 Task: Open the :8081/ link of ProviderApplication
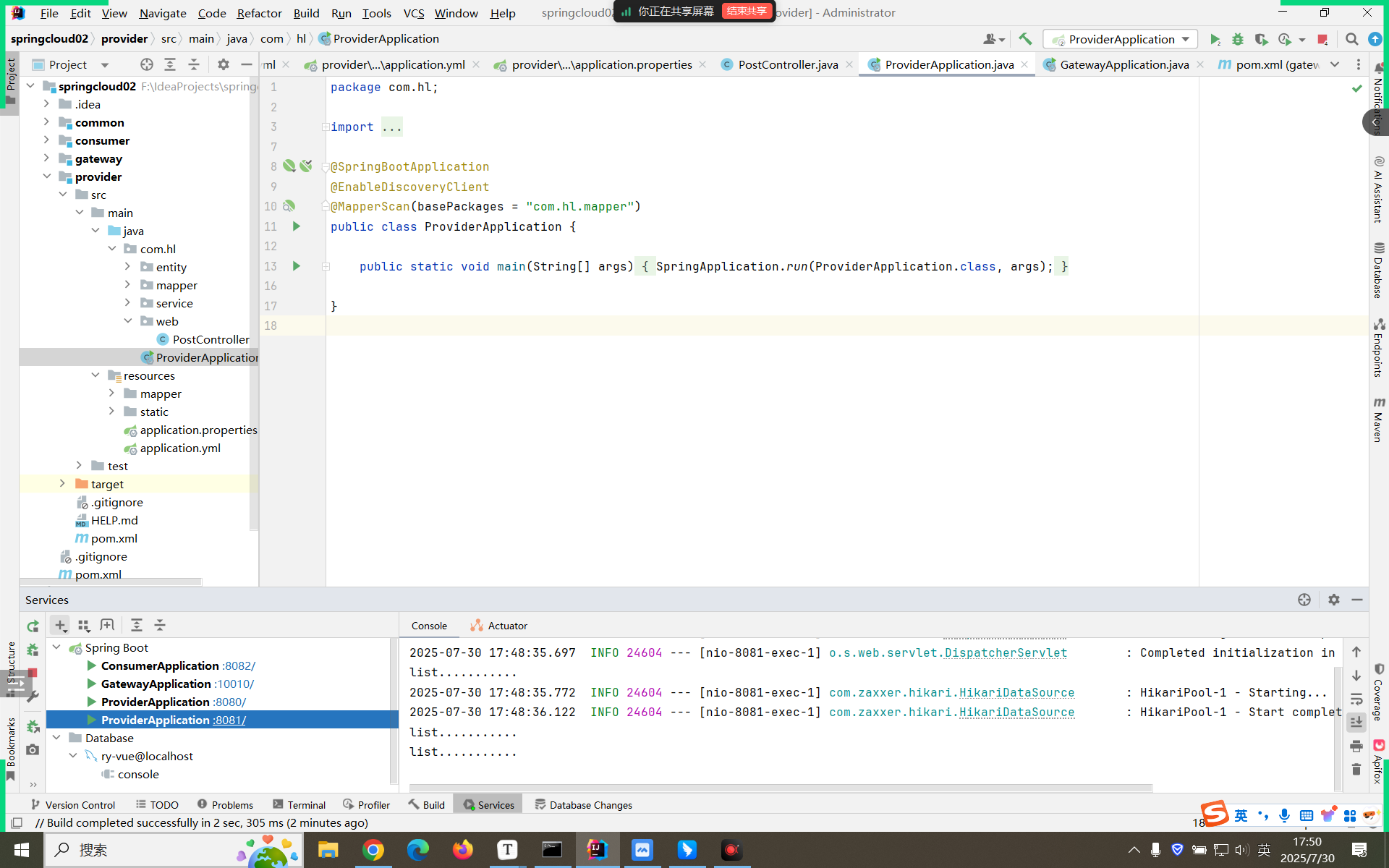coord(229,720)
